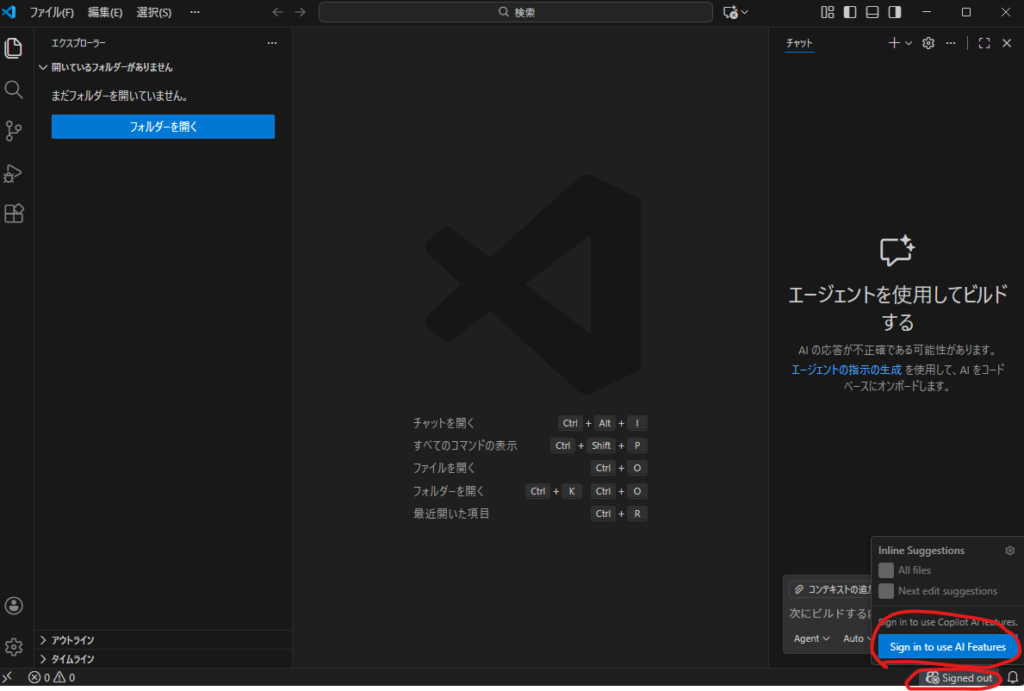This screenshot has width=1024, height=691.
Task: Open the Manage gear in activity bar
Action: click(14, 646)
